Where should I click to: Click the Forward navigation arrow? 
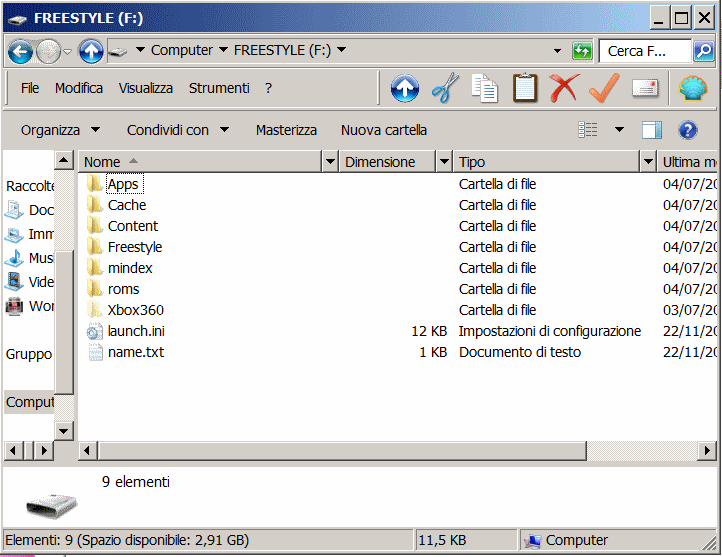click(48, 51)
